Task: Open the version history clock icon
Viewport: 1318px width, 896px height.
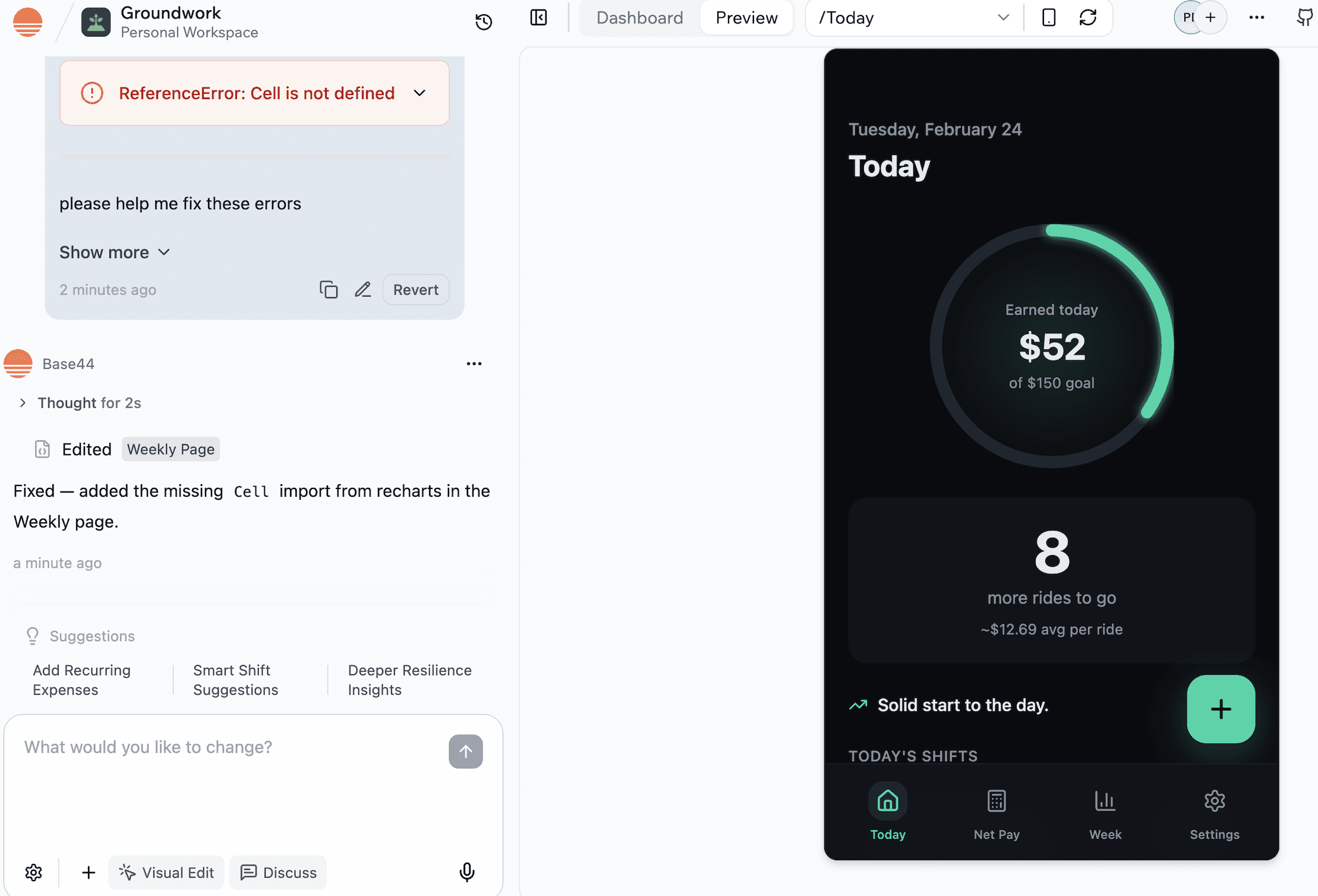Action: 484,22
